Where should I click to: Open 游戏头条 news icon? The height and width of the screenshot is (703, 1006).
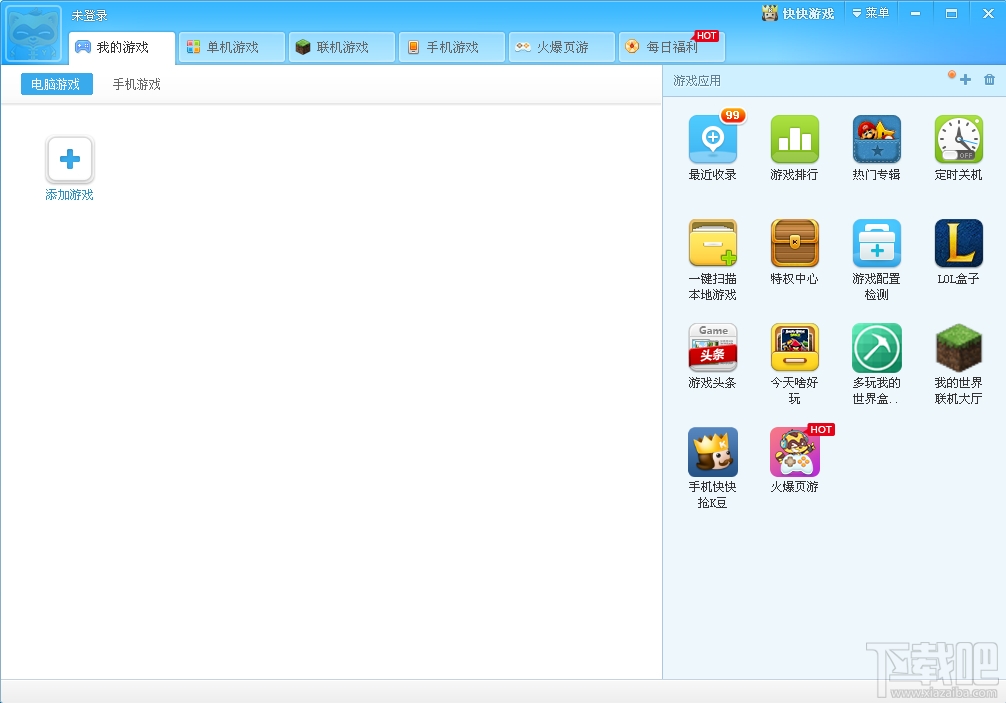713,347
